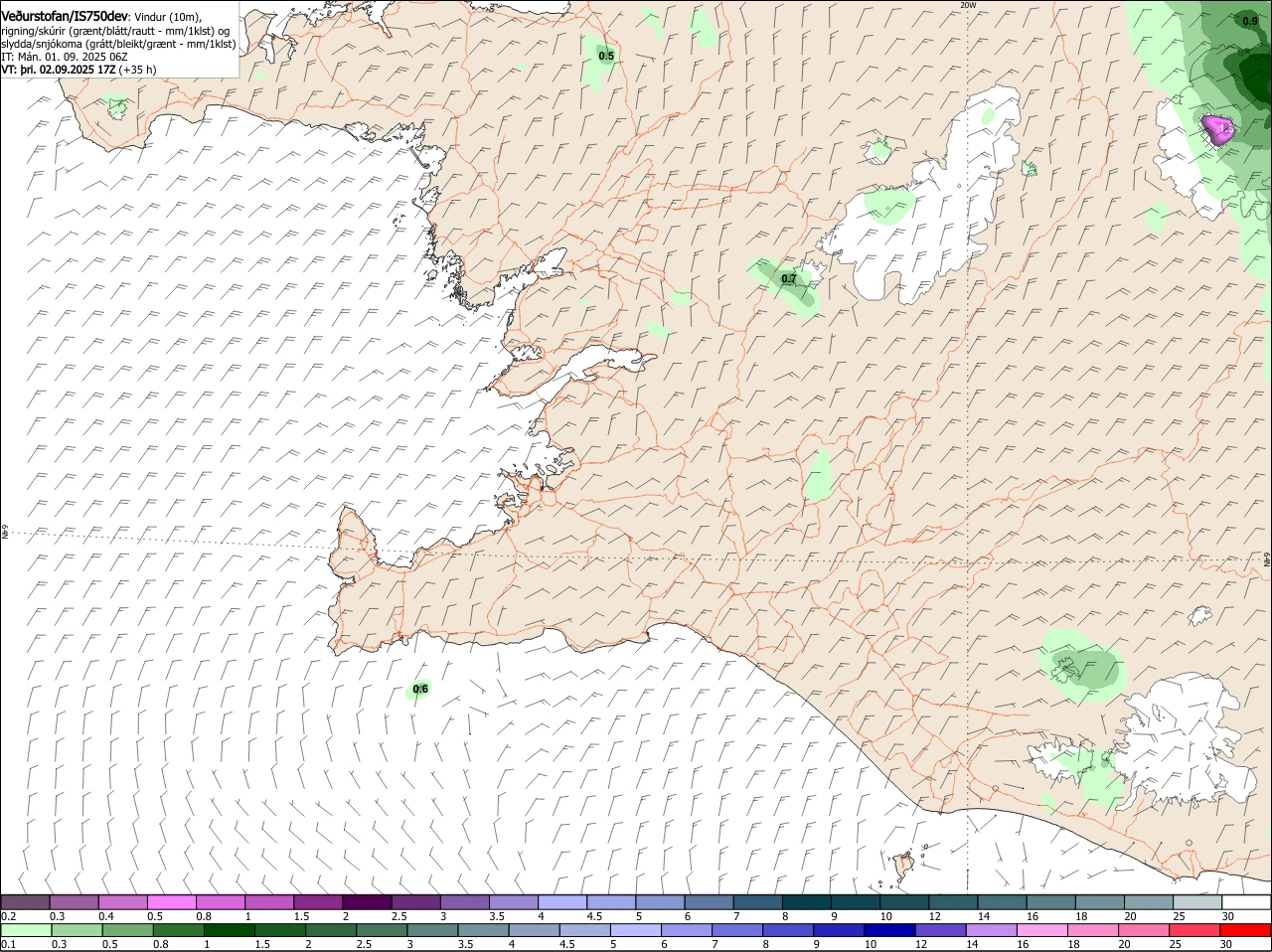
Task: Click the 0.6 precipitation value over the sea
Action: click(x=420, y=689)
